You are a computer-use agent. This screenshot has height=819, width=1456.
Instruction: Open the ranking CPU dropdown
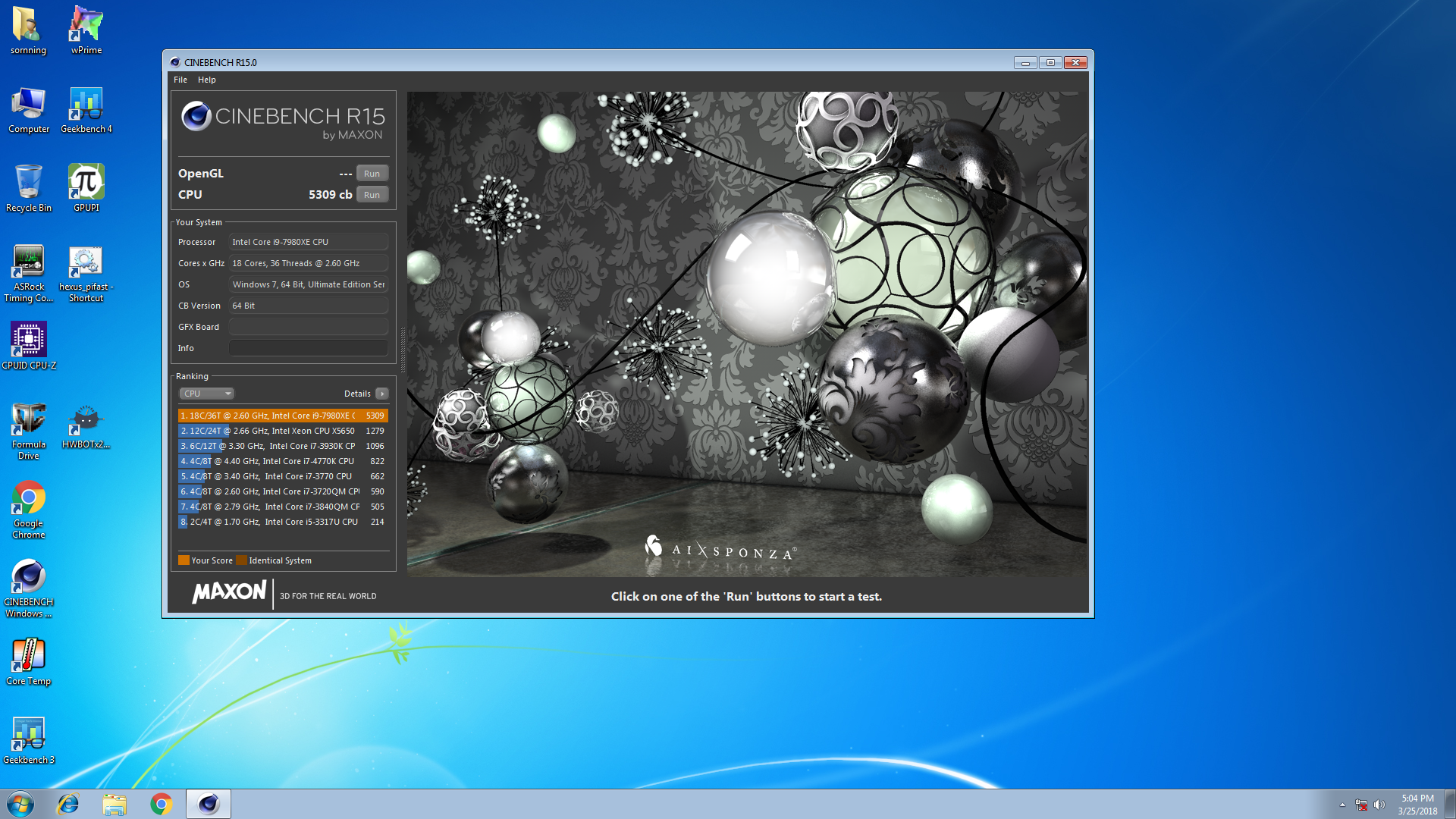206,394
